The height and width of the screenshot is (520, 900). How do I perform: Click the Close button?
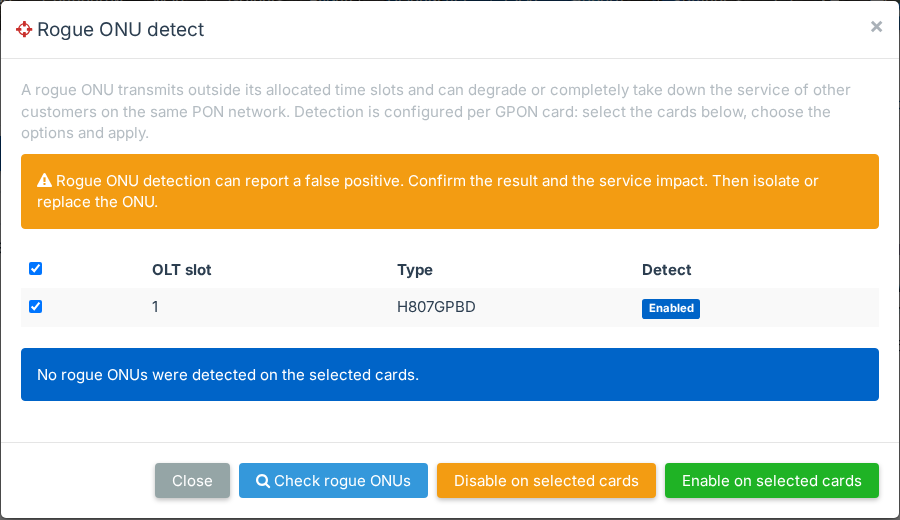192,480
